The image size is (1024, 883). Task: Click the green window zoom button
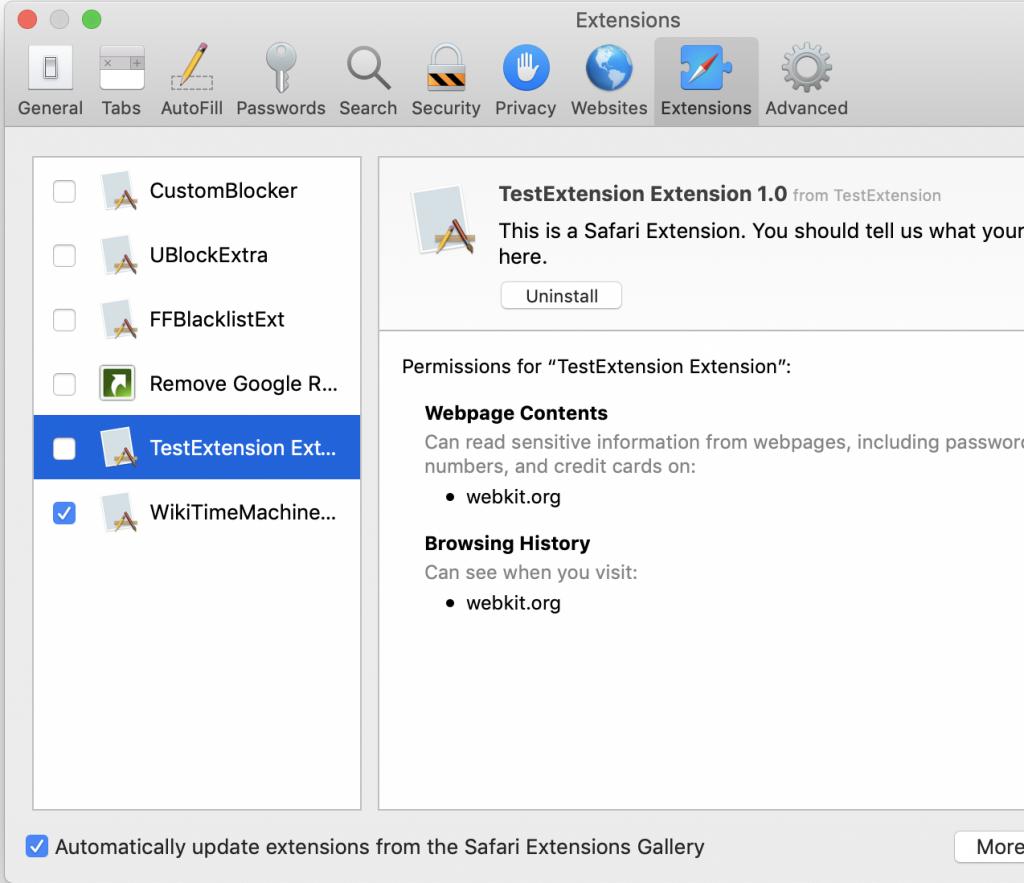pos(91,19)
